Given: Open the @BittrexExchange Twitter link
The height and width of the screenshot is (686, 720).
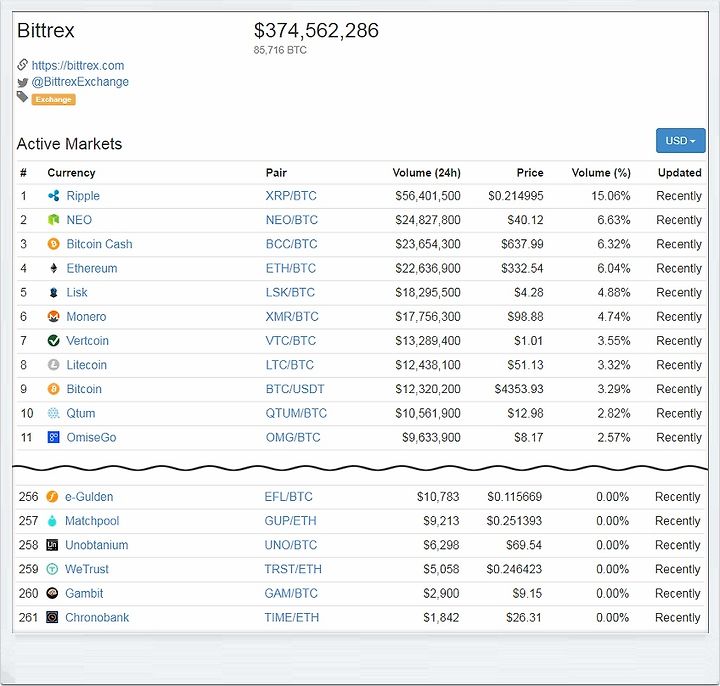Looking at the screenshot, I should 80,82.
